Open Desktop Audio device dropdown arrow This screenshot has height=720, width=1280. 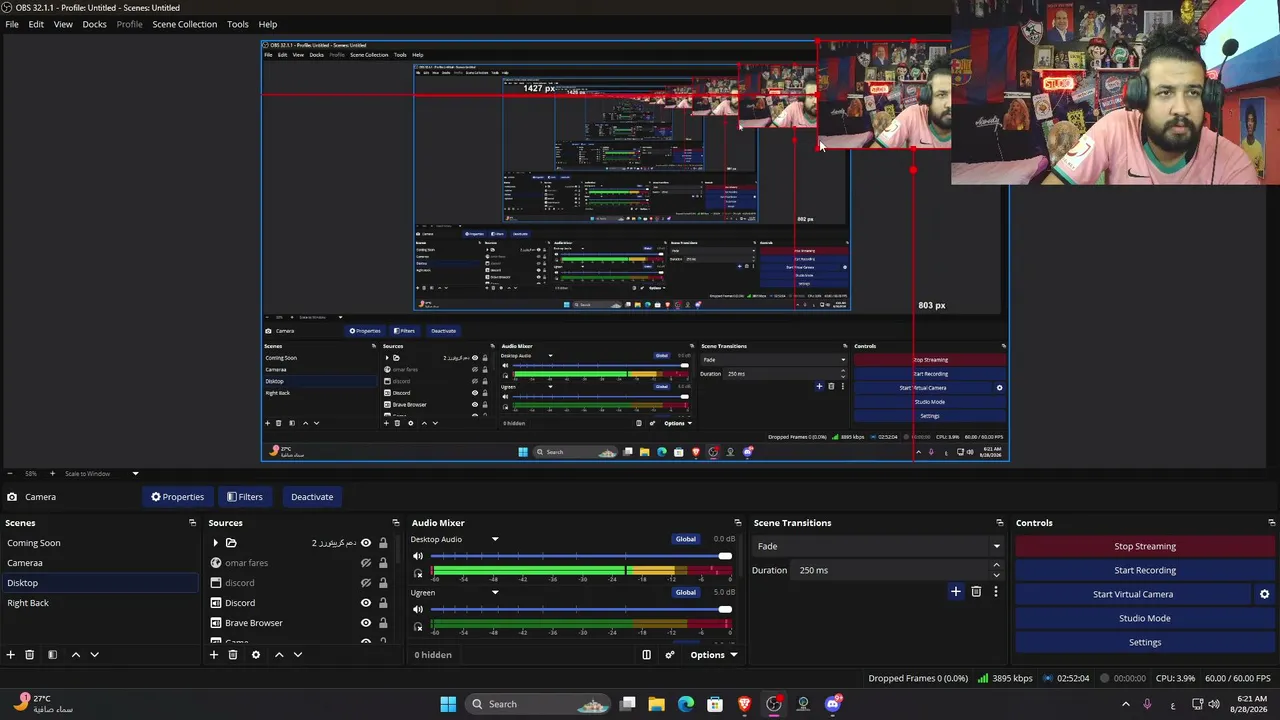(494, 540)
